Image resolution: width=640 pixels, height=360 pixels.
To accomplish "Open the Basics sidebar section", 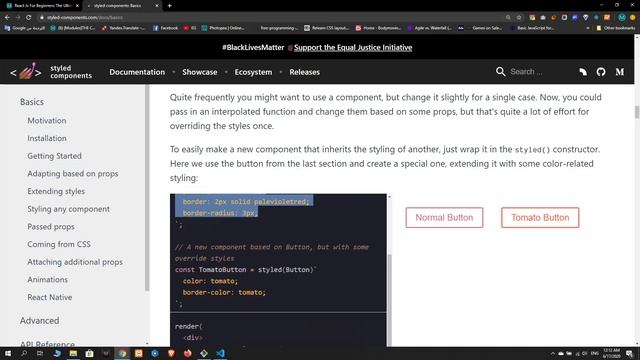I will (x=32, y=102).
